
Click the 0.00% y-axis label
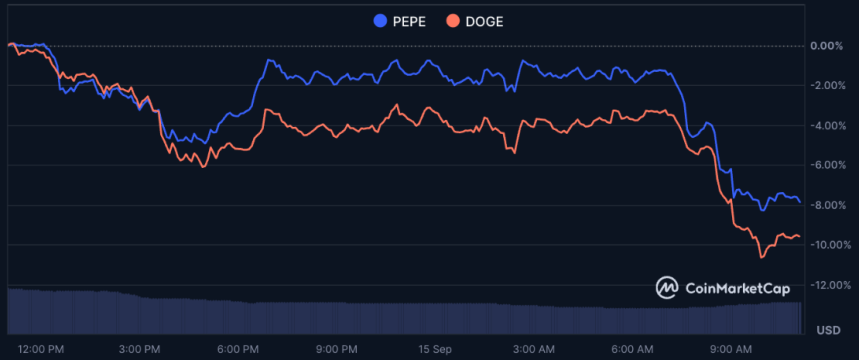point(827,45)
